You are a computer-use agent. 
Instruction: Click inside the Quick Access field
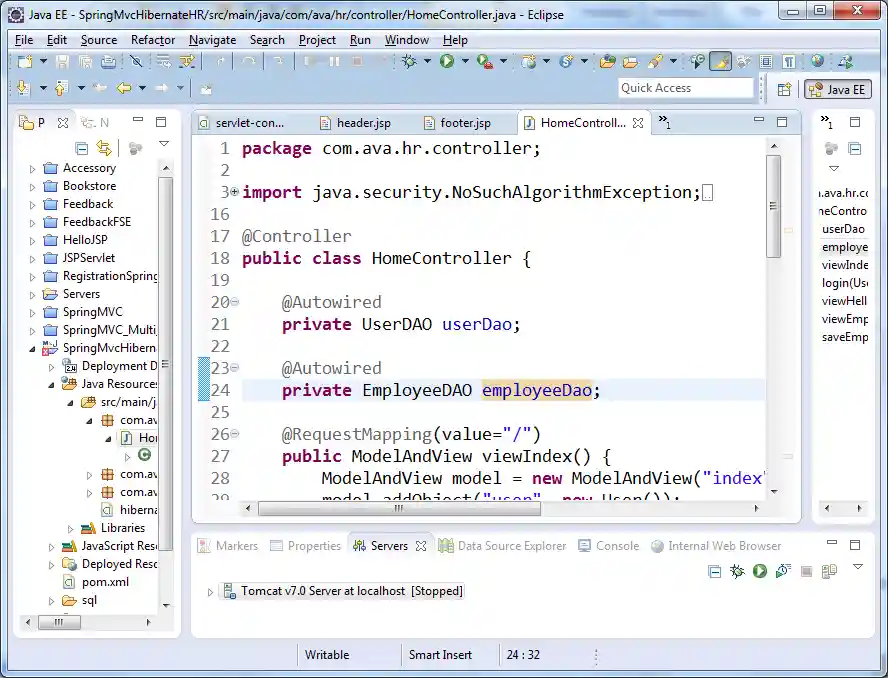tap(686, 88)
